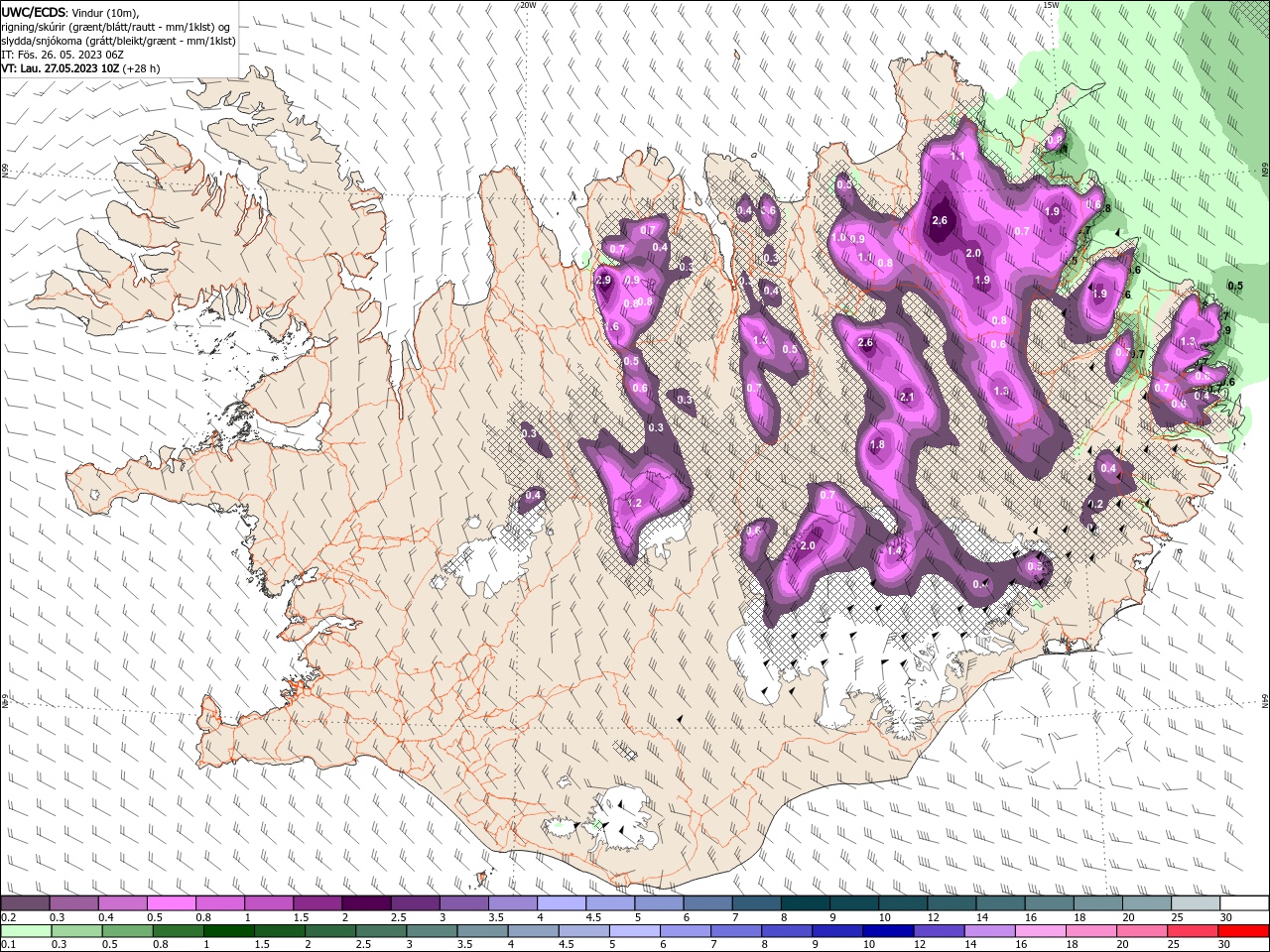Pick the snow scale swatch for 12
The image size is (1270, 952).
[952, 903]
